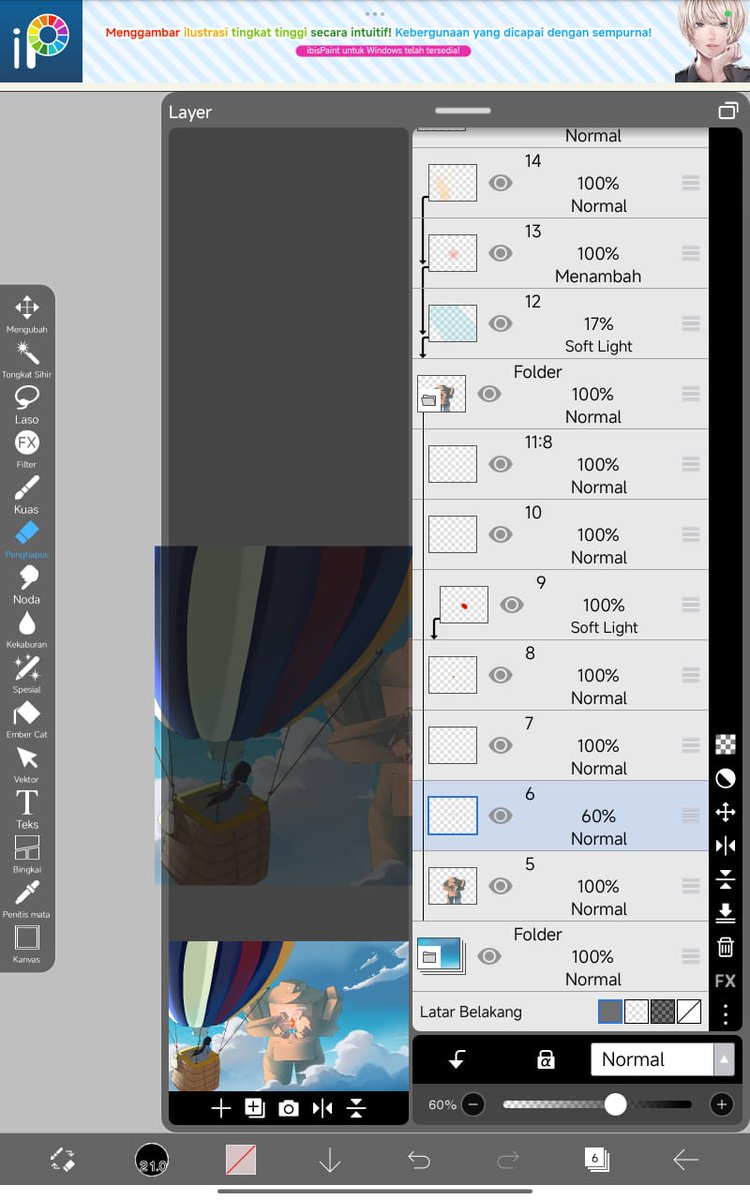
Task: Toggle visibility of layer 5
Action: (500, 886)
